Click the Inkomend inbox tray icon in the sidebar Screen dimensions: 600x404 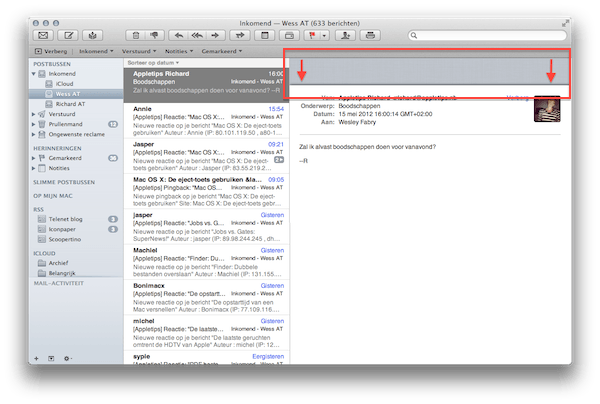42,73
